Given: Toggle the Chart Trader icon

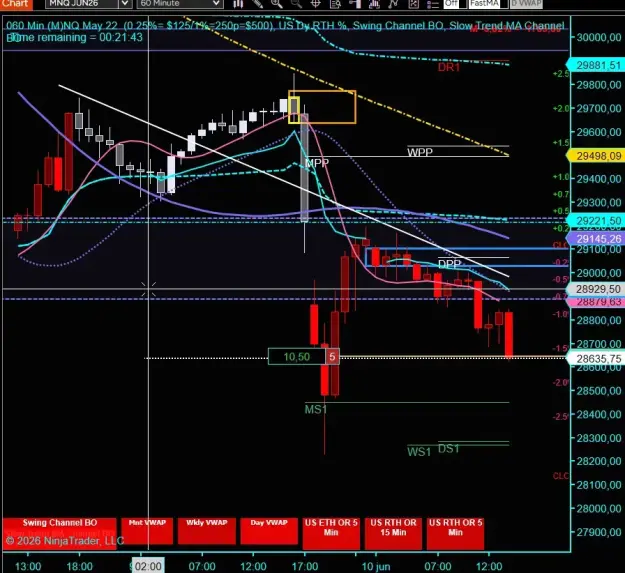Looking at the screenshot, I should coord(354,4).
